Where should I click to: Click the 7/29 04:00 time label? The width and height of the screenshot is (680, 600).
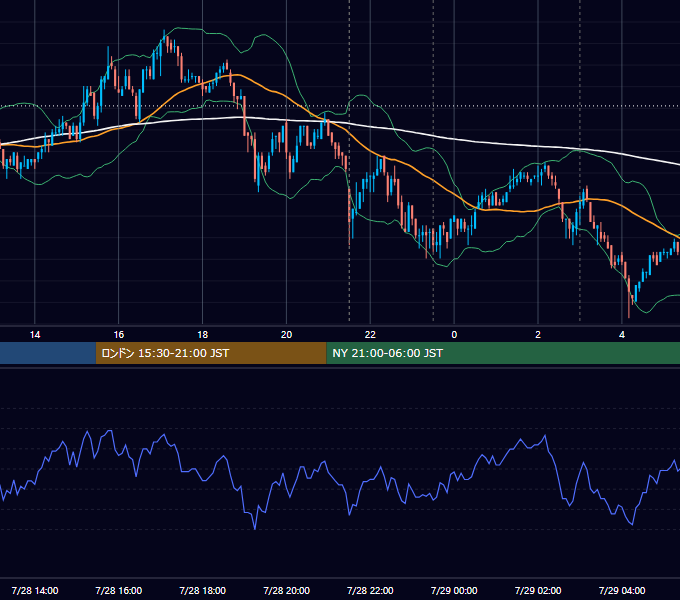pyautogui.click(x=622, y=590)
